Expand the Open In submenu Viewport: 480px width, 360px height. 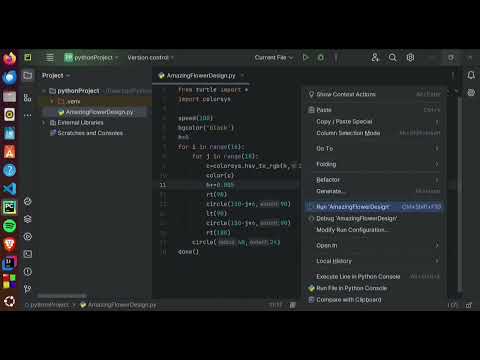(x=375, y=245)
